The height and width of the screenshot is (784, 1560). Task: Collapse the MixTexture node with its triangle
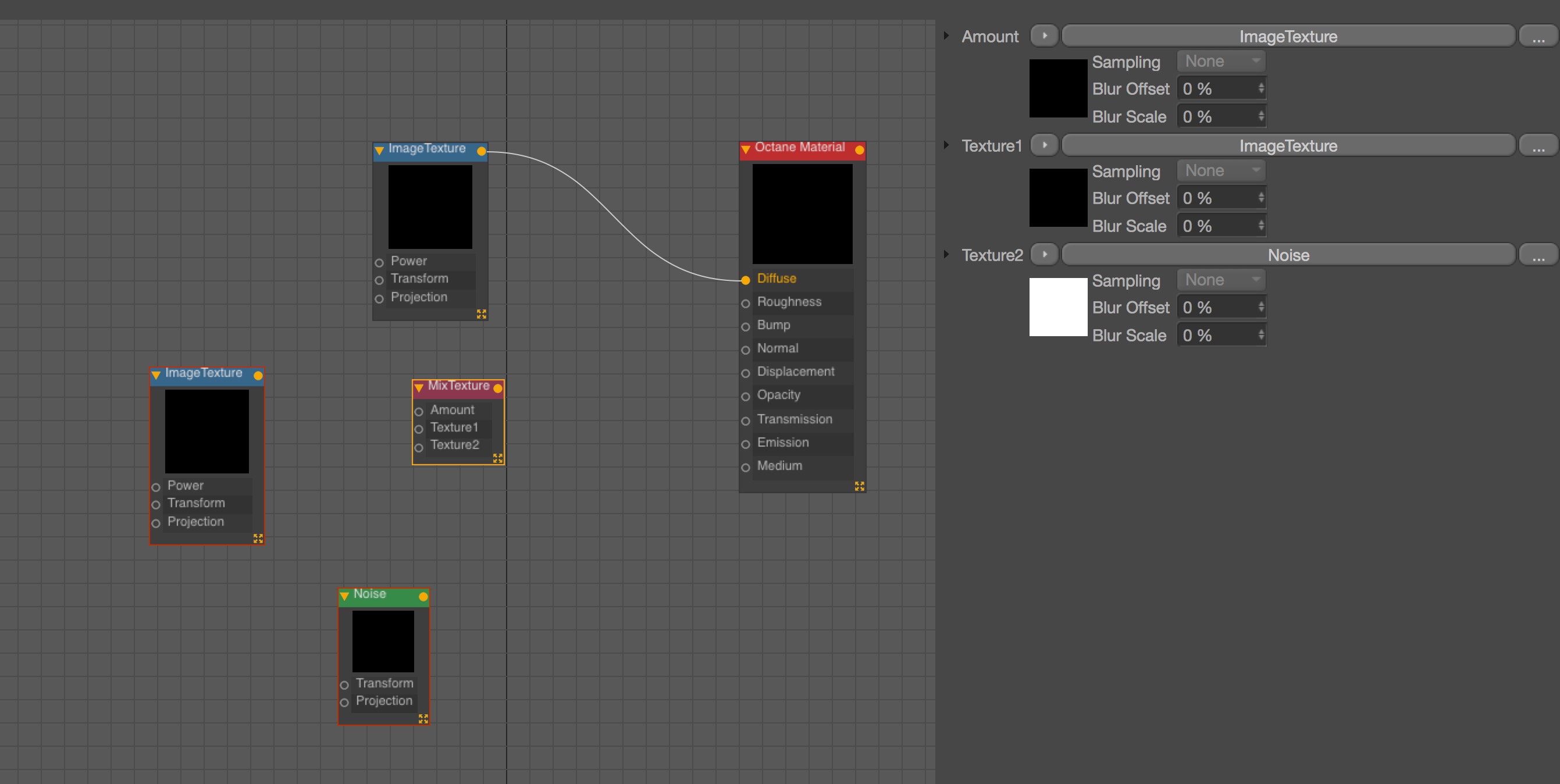click(x=418, y=387)
